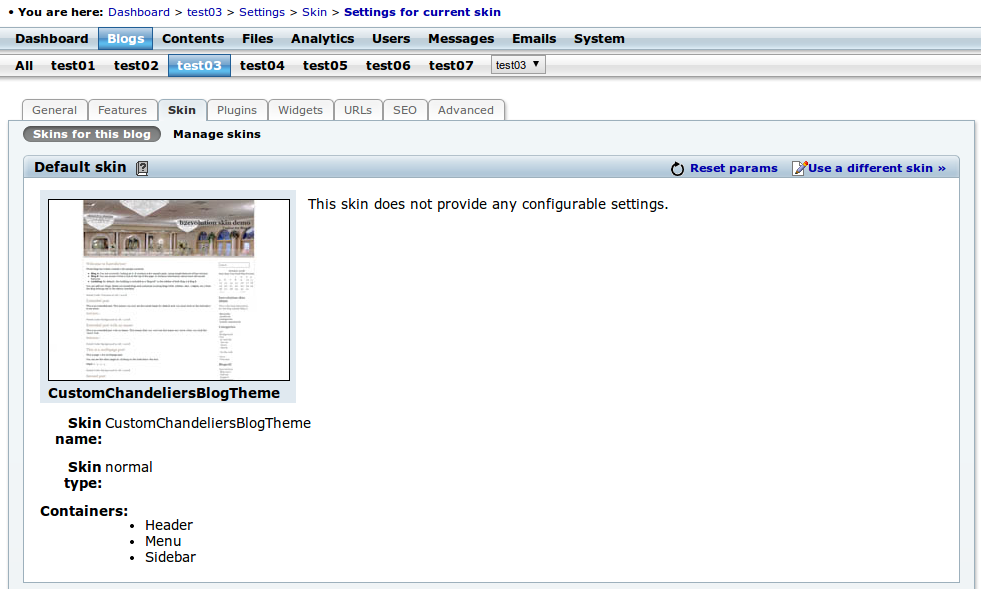This screenshot has width=981, height=589.
Task: Select the Blogs main menu tab
Action: pyautogui.click(x=126, y=39)
